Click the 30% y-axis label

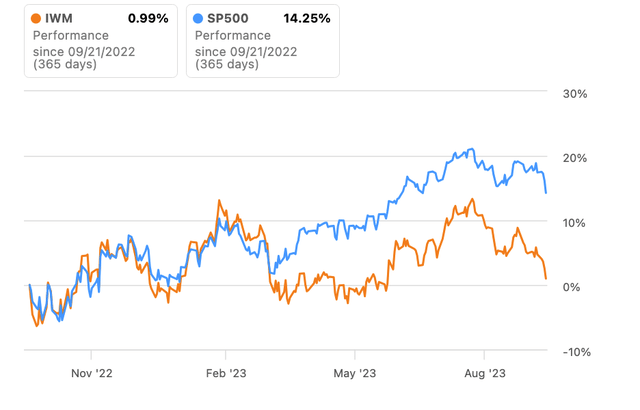coord(576,93)
